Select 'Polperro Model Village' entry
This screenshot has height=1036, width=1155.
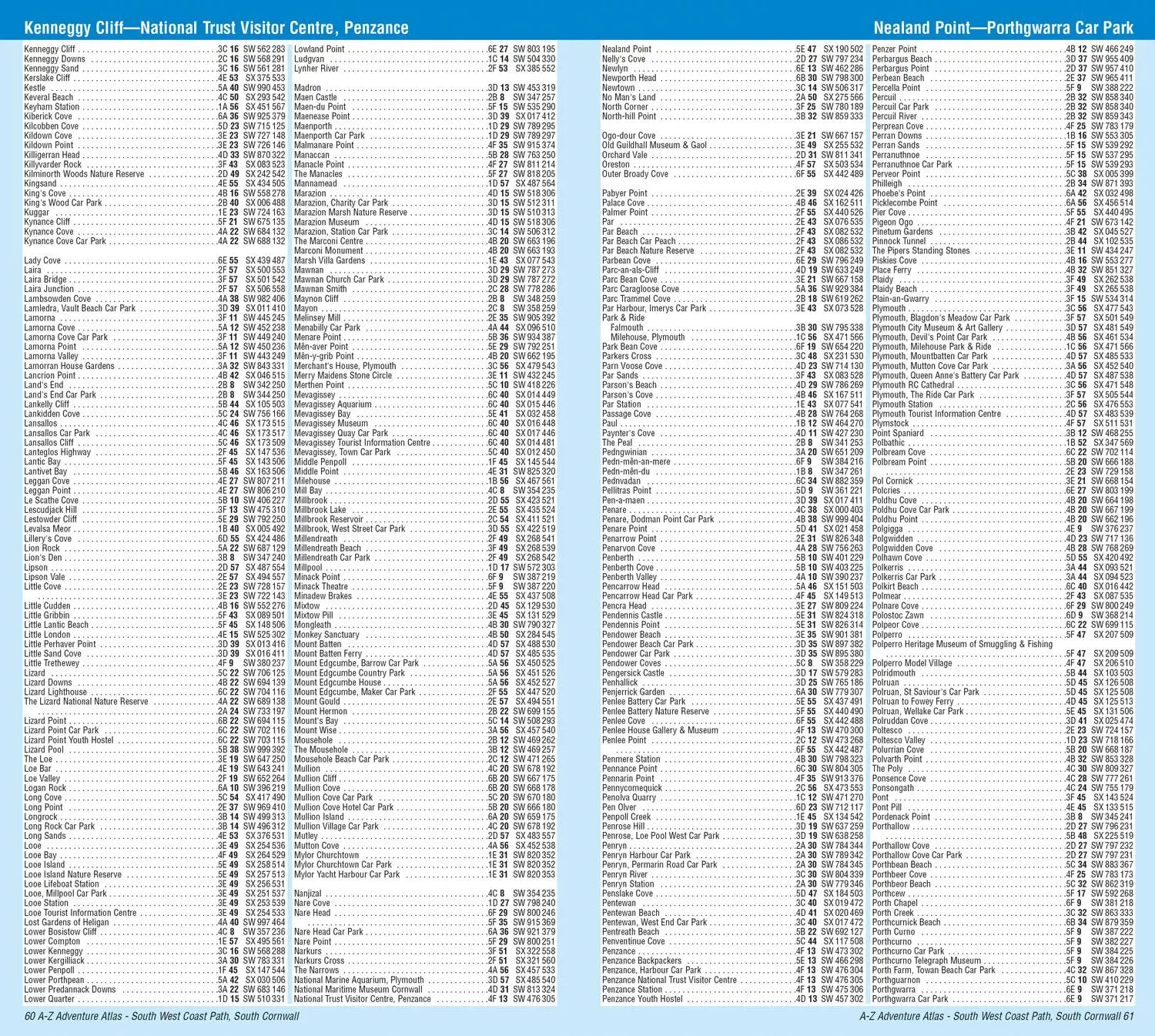coord(1003,663)
